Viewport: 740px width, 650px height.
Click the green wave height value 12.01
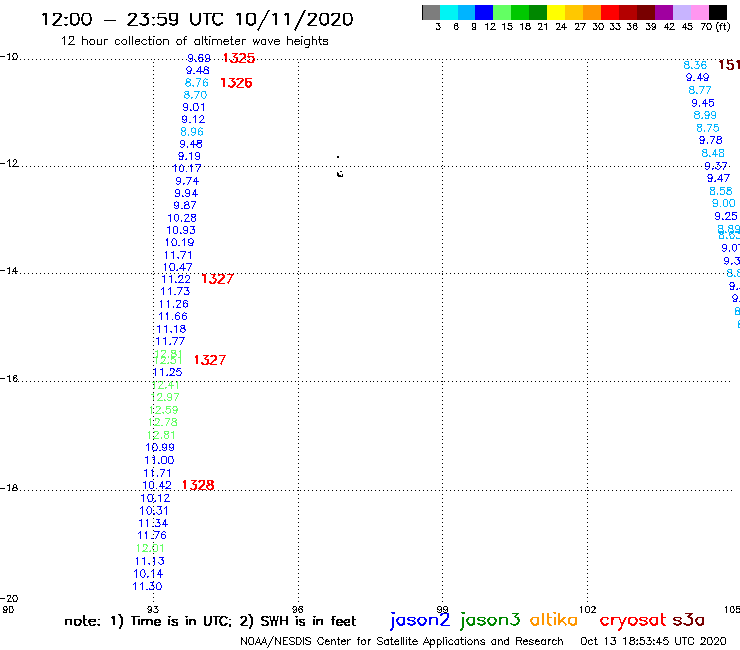coord(150,548)
